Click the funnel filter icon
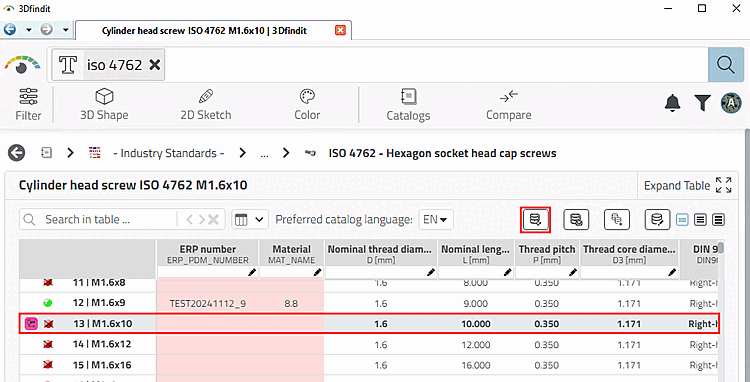 click(702, 102)
